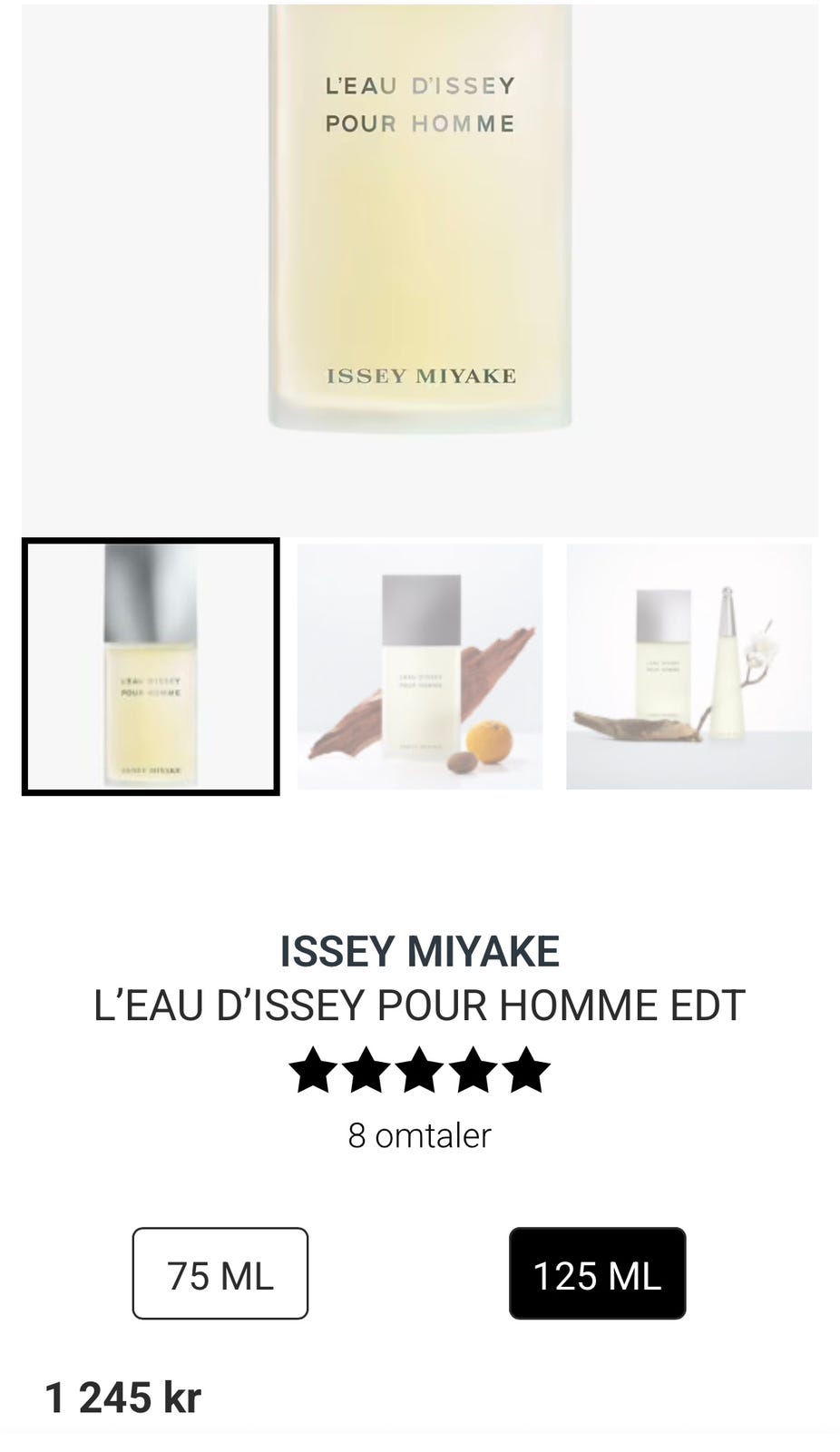Image resolution: width=840 pixels, height=1452 pixels.
Task: Click POUR HOMME text on the large bottle
Action: click(420, 123)
